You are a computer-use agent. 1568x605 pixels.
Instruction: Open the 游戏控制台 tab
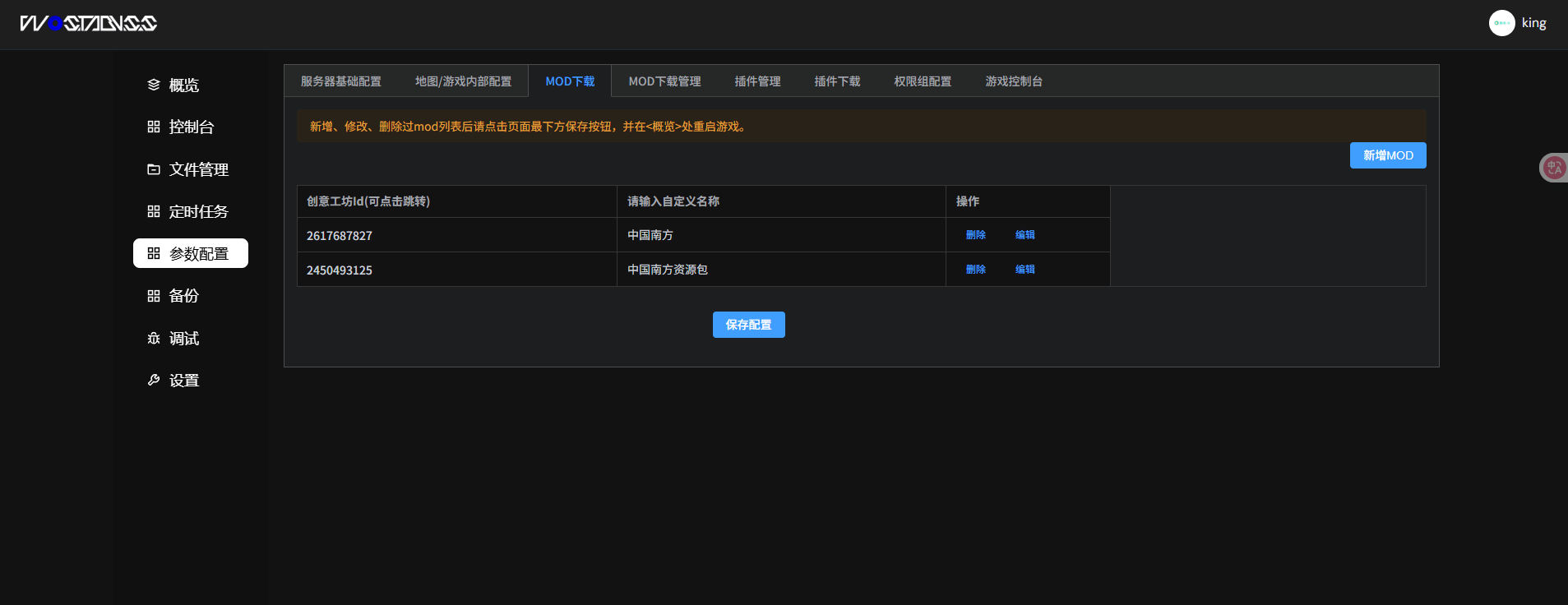(1014, 81)
